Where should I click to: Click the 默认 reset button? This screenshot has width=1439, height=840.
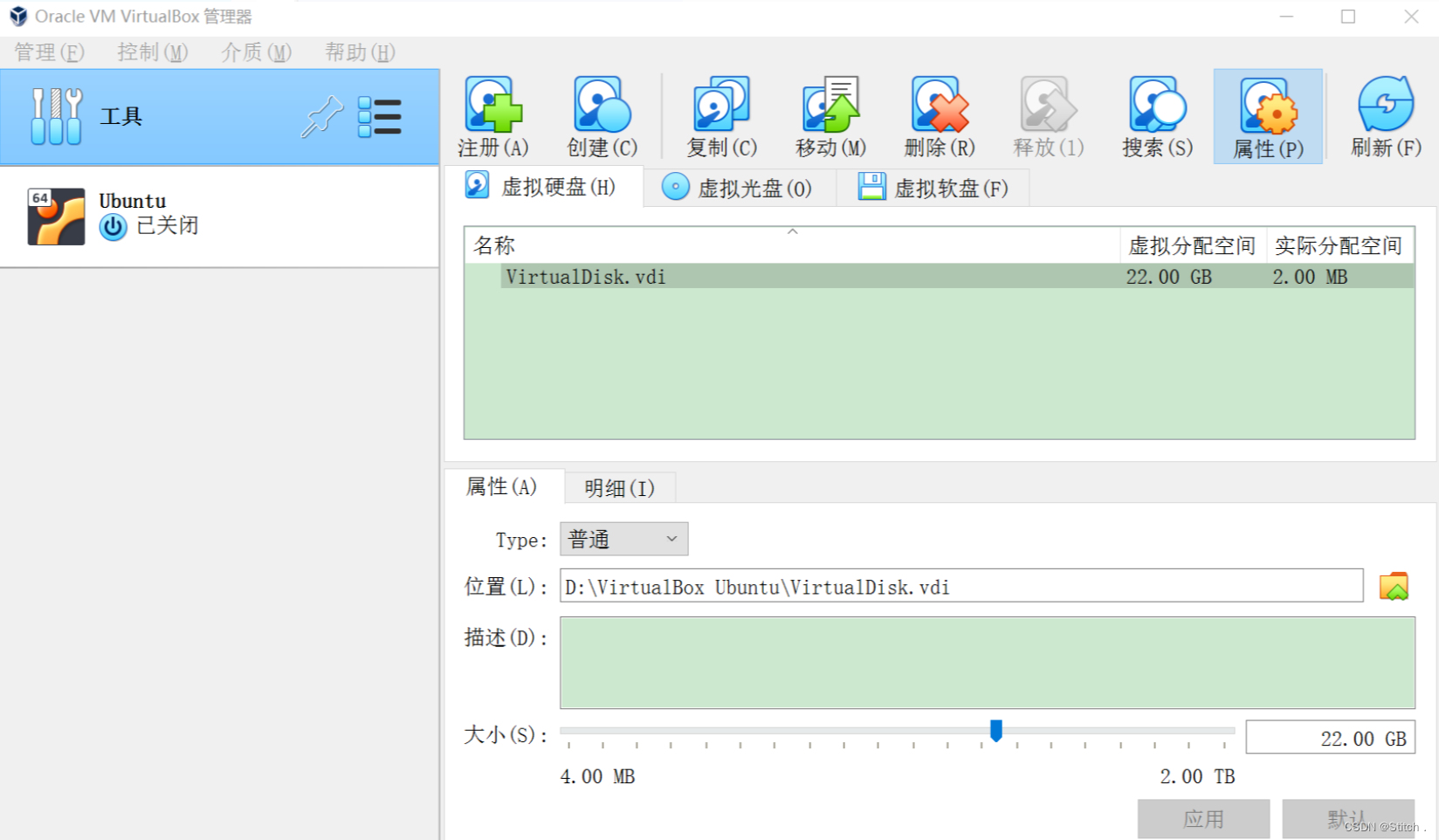point(1348,819)
